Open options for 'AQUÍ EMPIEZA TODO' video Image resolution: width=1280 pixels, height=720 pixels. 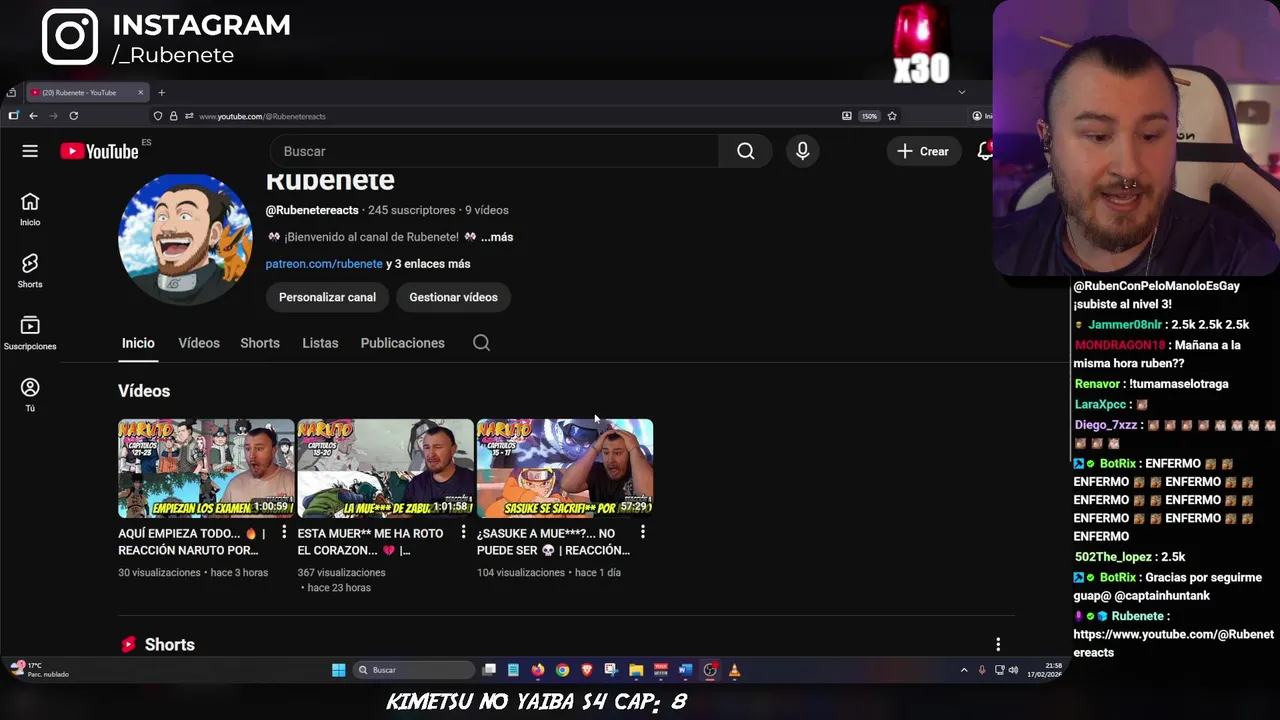click(284, 532)
